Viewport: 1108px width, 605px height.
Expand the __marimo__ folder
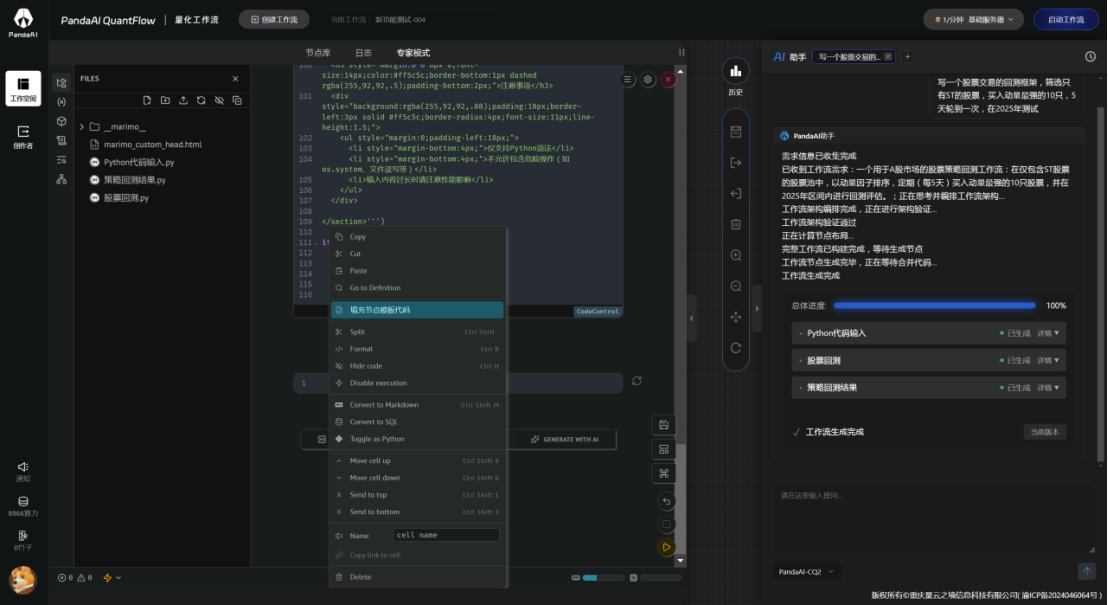(82, 127)
